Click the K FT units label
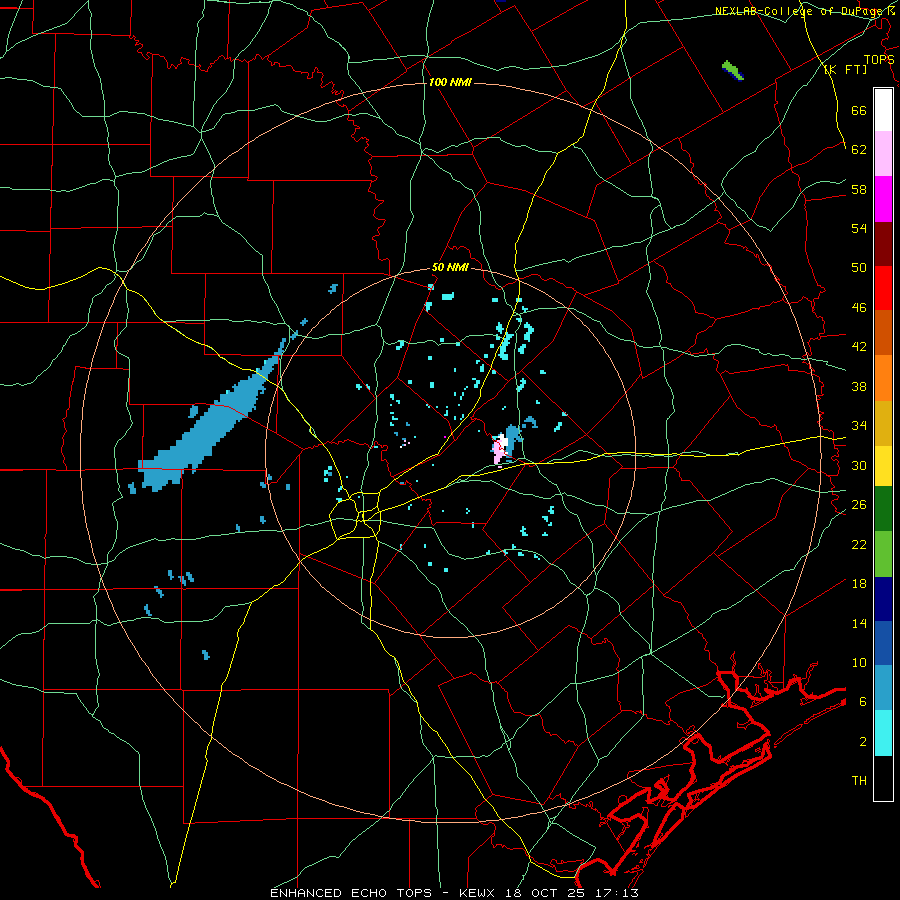900x900 pixels. (x=845, y=69)
